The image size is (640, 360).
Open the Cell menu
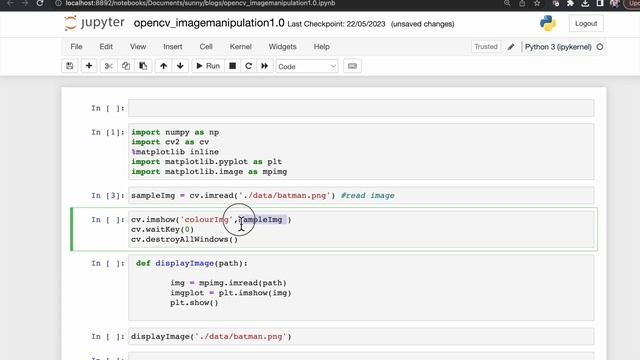[206, 47]
